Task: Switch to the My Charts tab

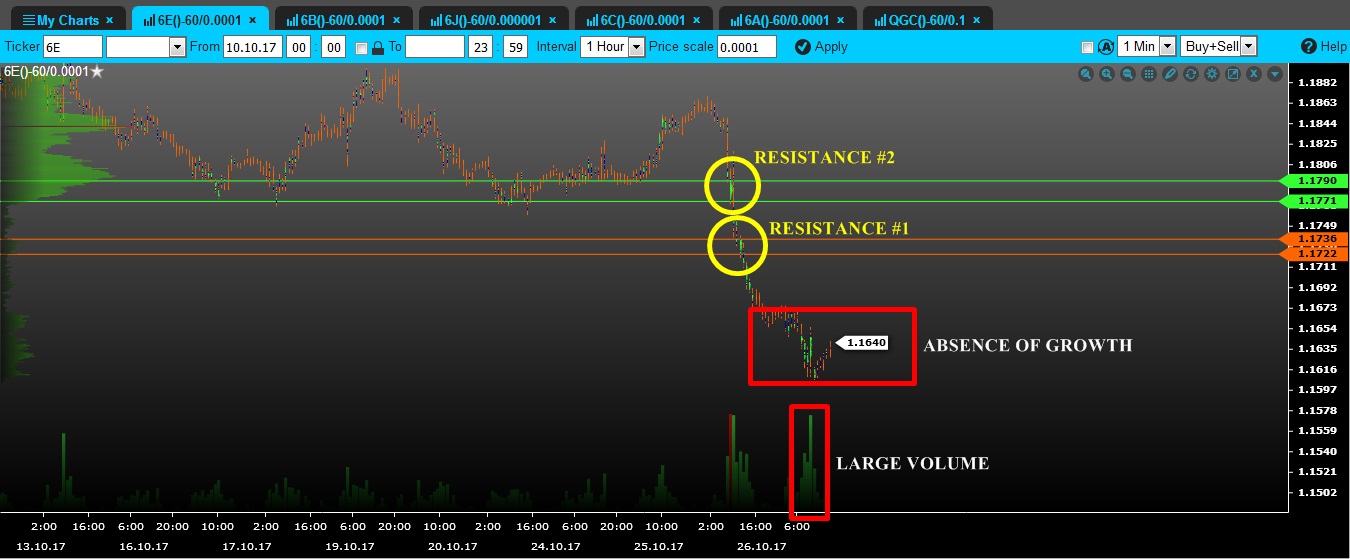Action: click(x=67, y=20)
